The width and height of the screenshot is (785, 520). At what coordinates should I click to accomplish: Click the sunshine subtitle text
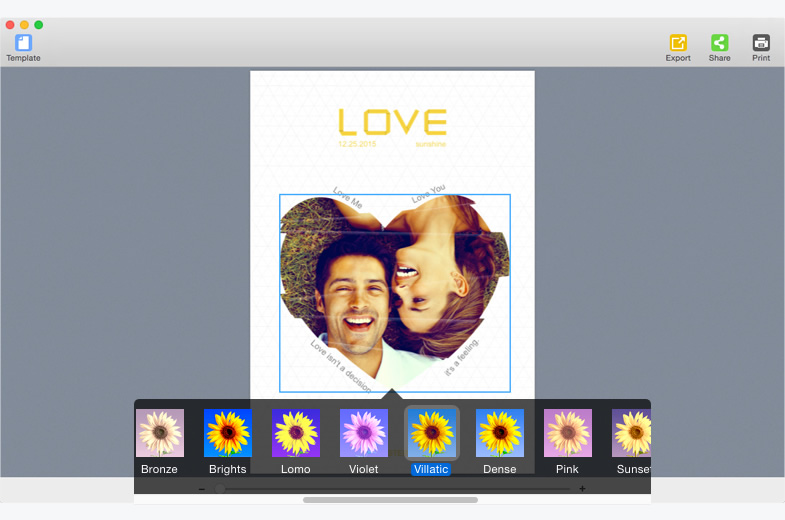pyautogui.click(x=431, y=145)
